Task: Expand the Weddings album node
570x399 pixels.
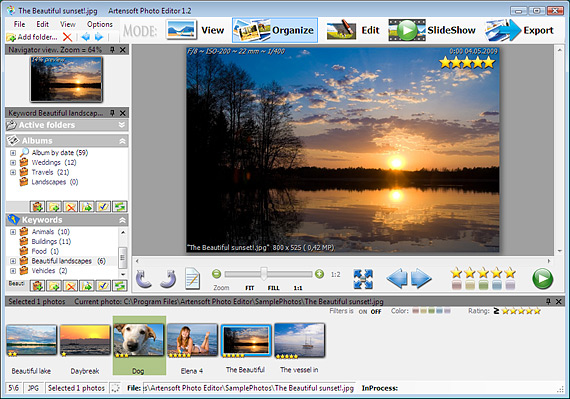Action: (x=13, y=163)
